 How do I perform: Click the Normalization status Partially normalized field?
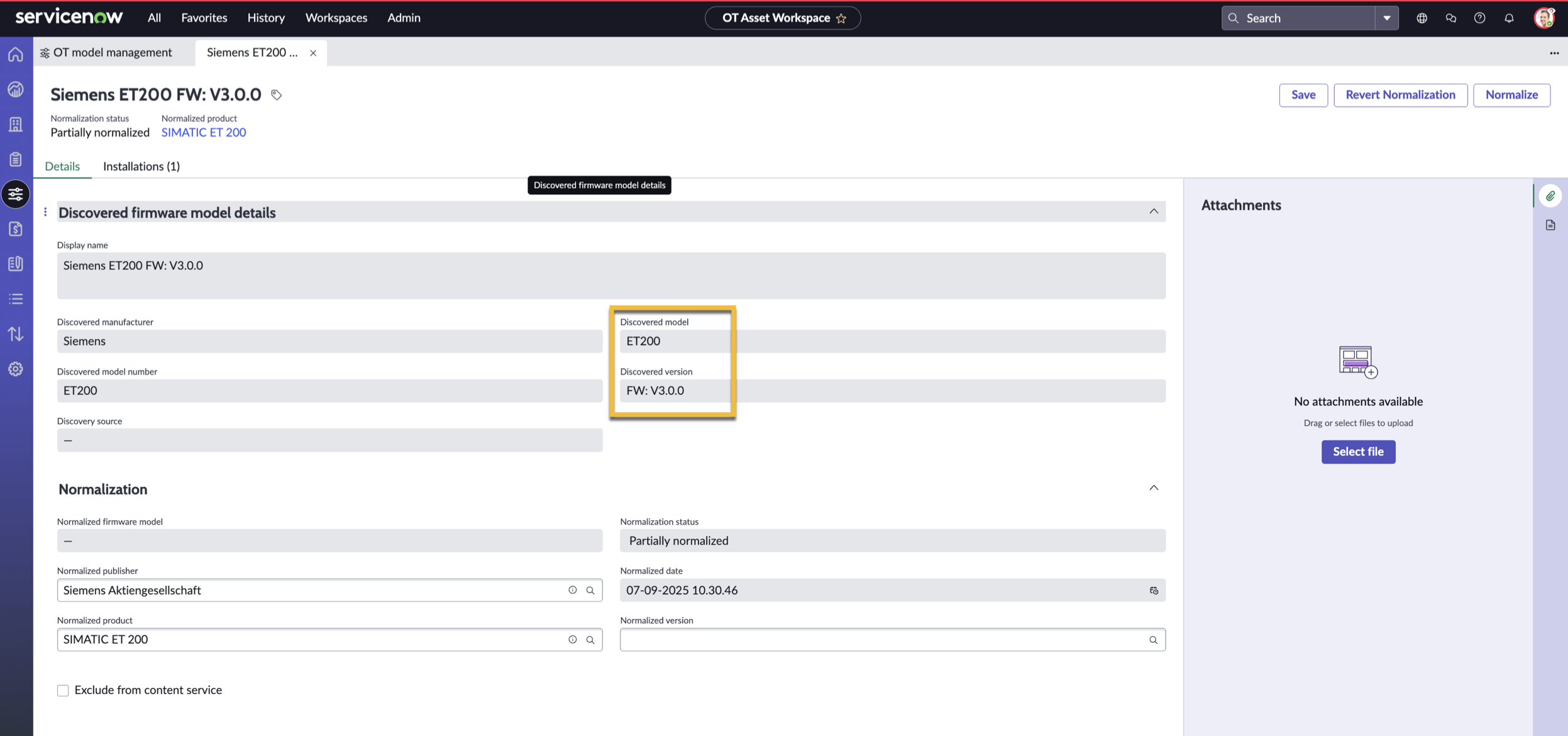tap(893, 541)
